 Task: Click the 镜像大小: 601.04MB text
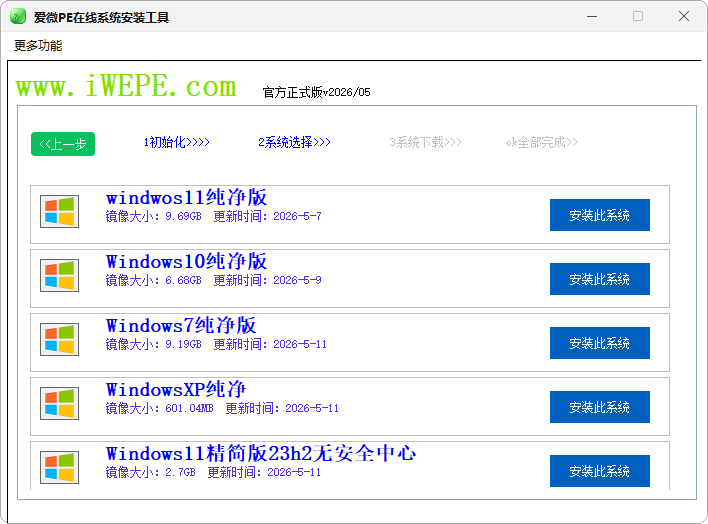[x=159, y=408]
